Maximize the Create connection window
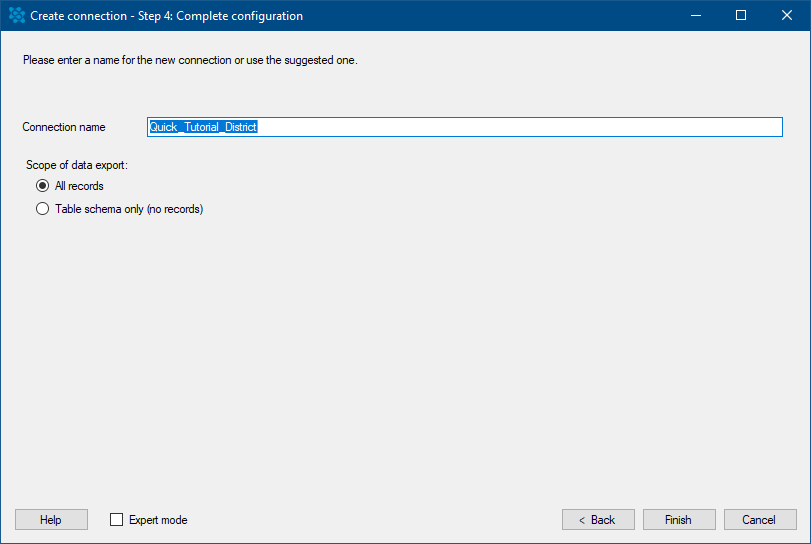This screenshot has width=811, height=544. click(741, 16)
